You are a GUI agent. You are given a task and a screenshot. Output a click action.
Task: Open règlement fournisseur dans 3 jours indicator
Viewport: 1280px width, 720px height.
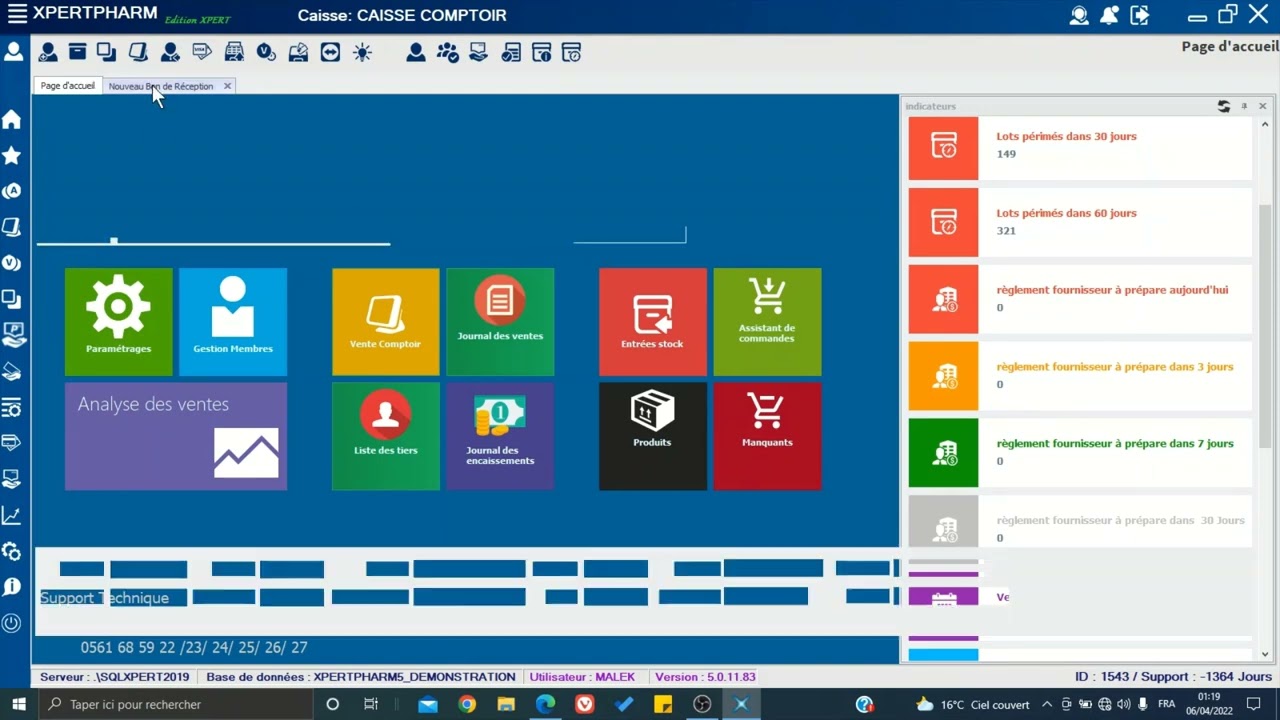point(1080,376)
